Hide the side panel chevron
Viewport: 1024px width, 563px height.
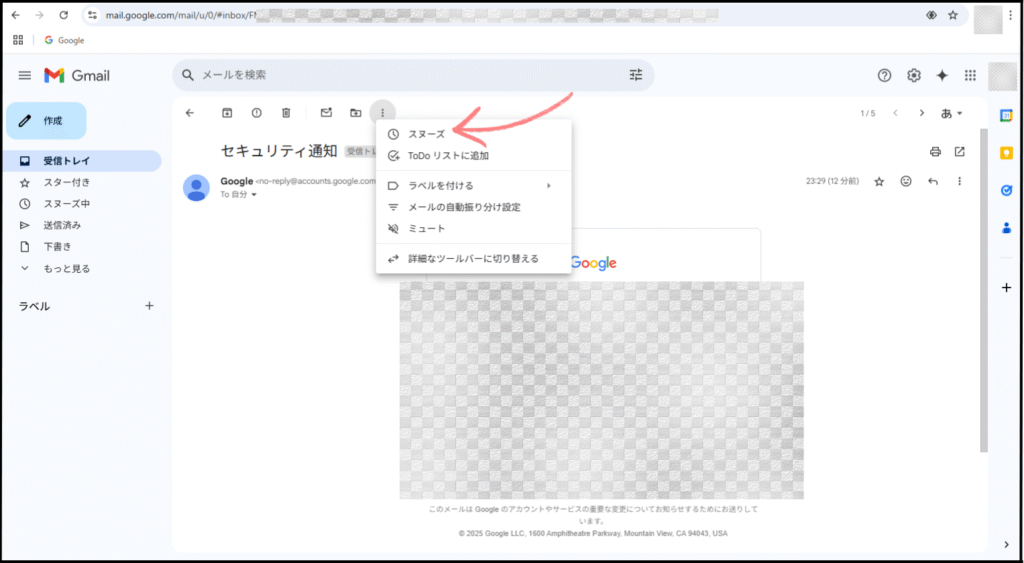pos(1006,545)
